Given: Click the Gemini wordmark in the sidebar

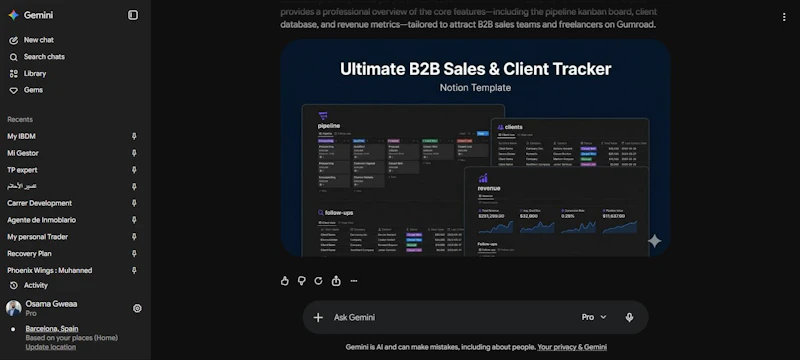Looking at the screenshot, I should tap(38, 15).
